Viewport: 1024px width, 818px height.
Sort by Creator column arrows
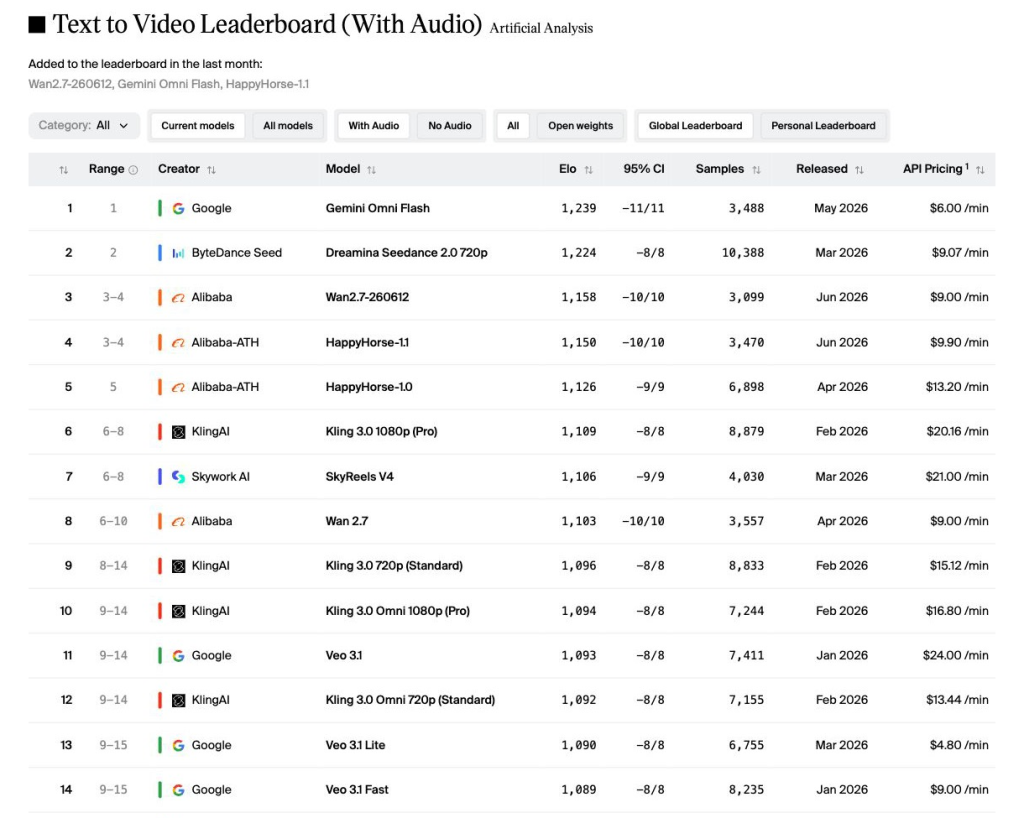(x=211, y=170)
